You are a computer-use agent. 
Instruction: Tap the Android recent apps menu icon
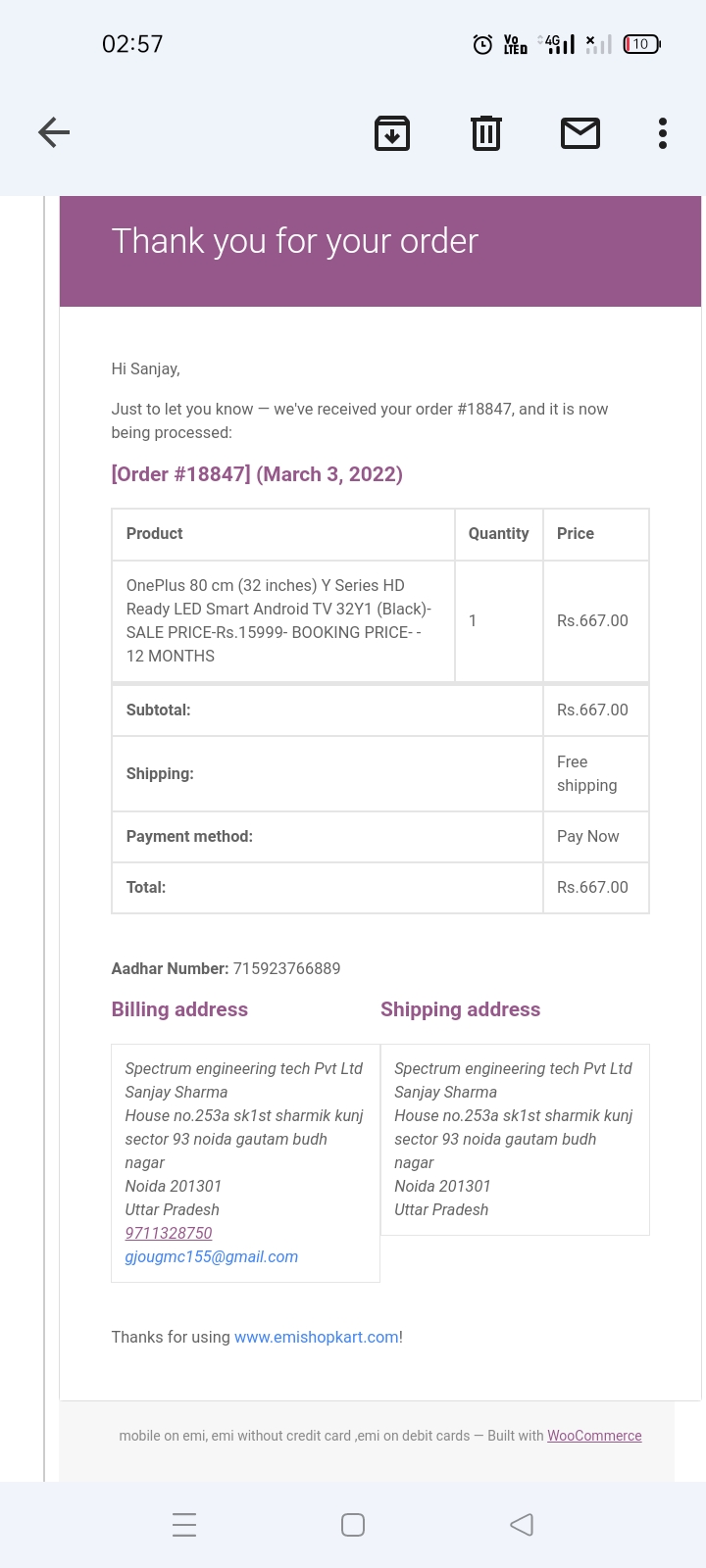click(x=184, y=1525)
